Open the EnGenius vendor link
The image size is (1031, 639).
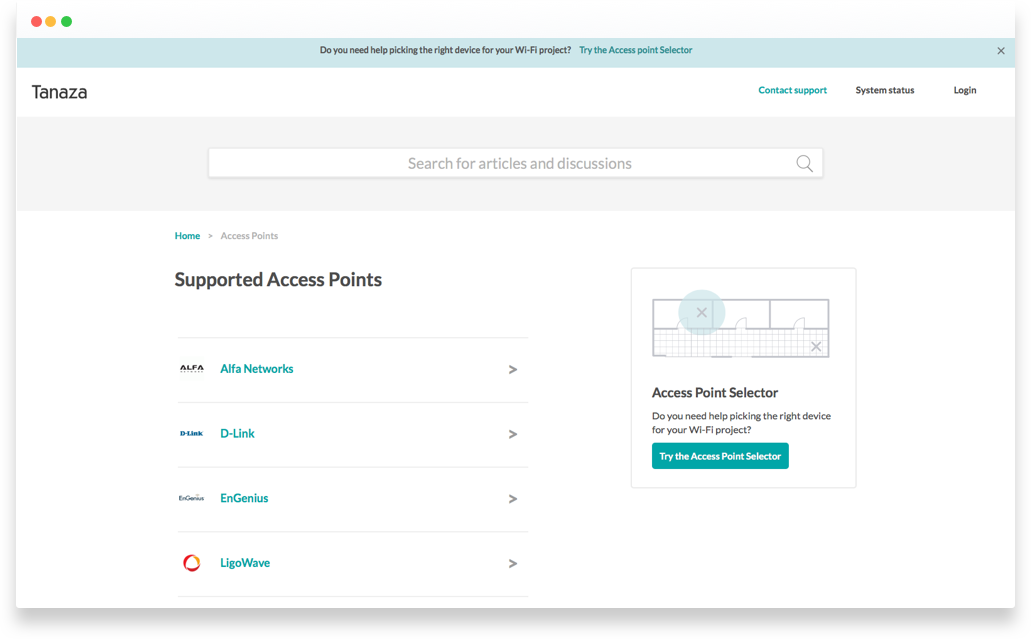(244, 498)
